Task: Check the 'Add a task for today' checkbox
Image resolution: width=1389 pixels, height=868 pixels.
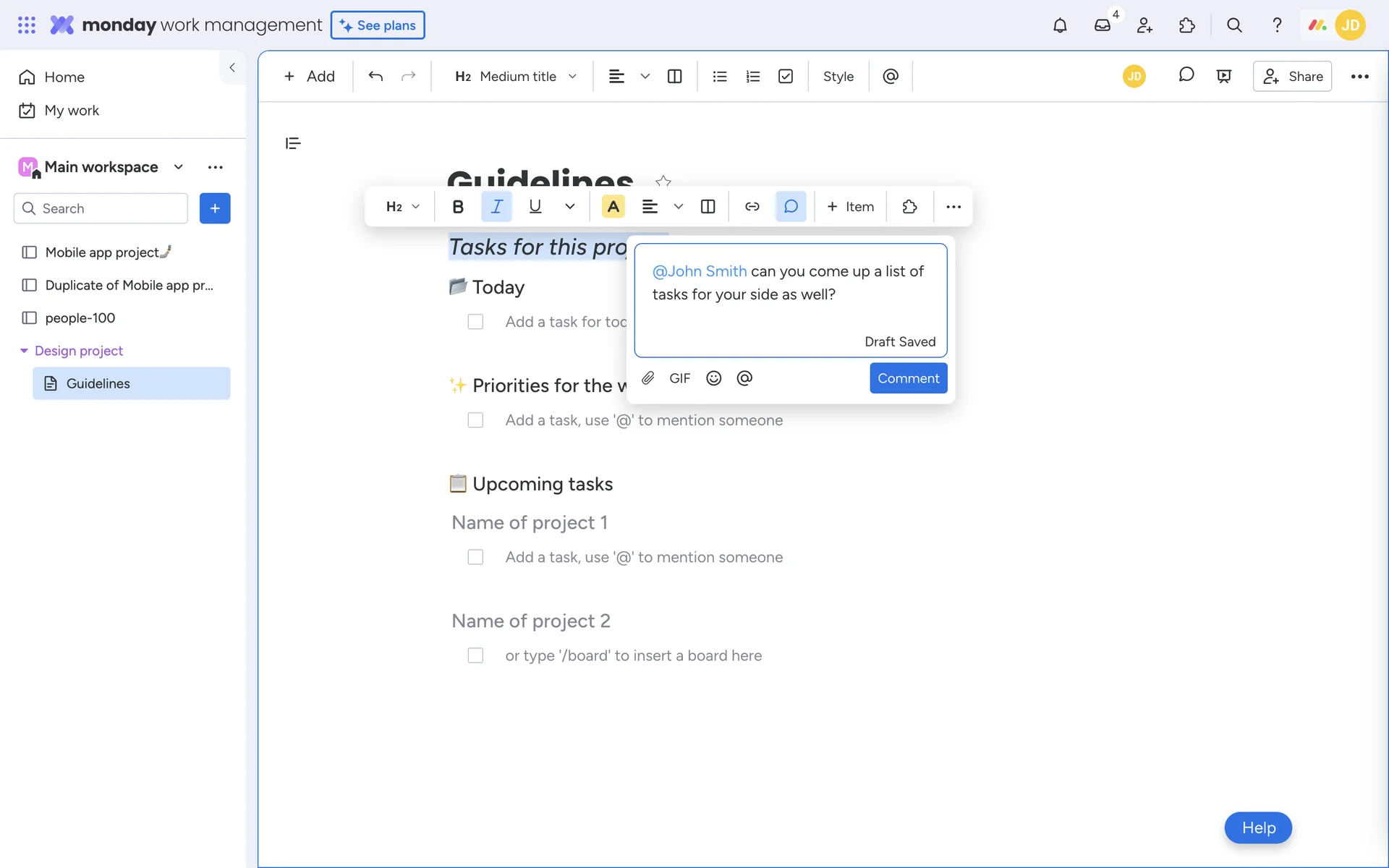Action: pyautogui.click(x=475, y=322)
